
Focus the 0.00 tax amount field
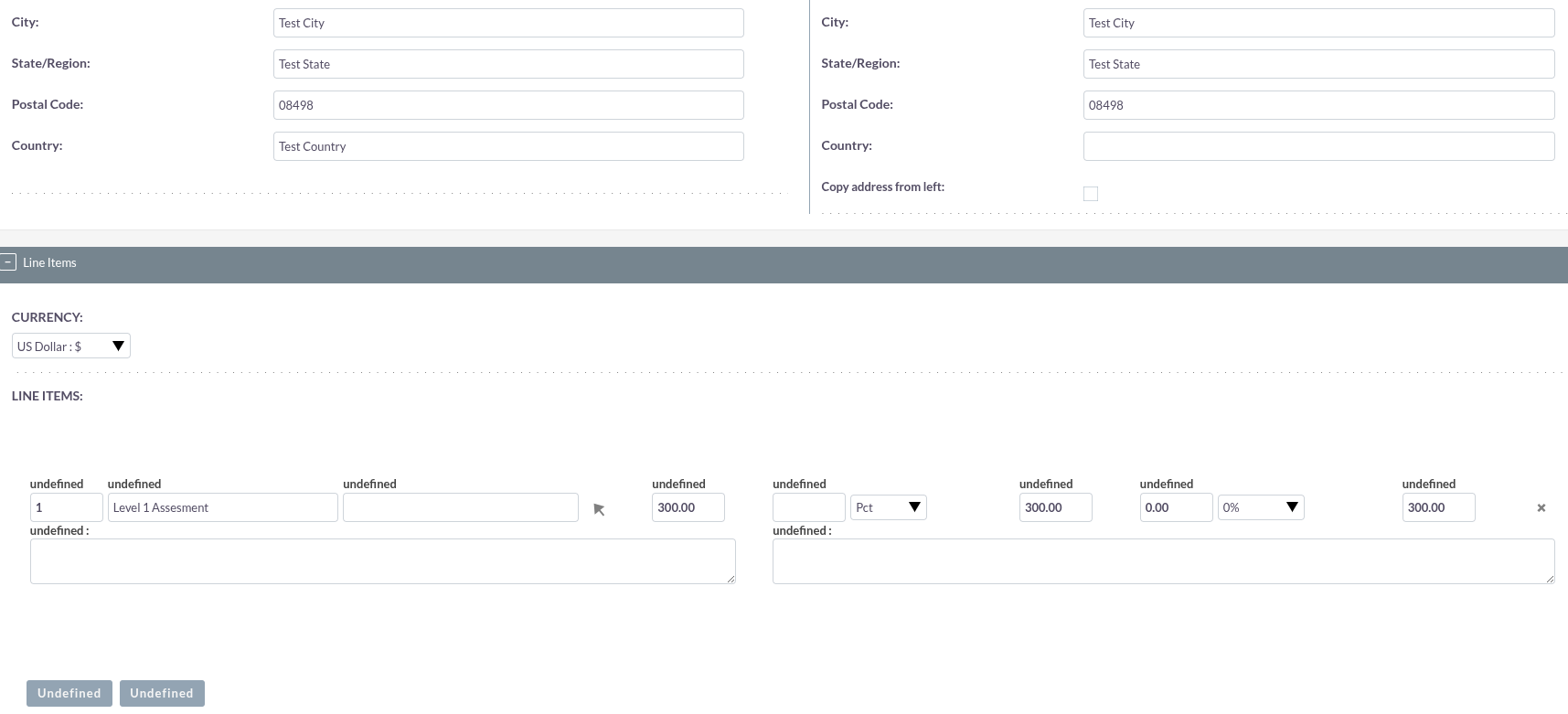click(1175, 507)
